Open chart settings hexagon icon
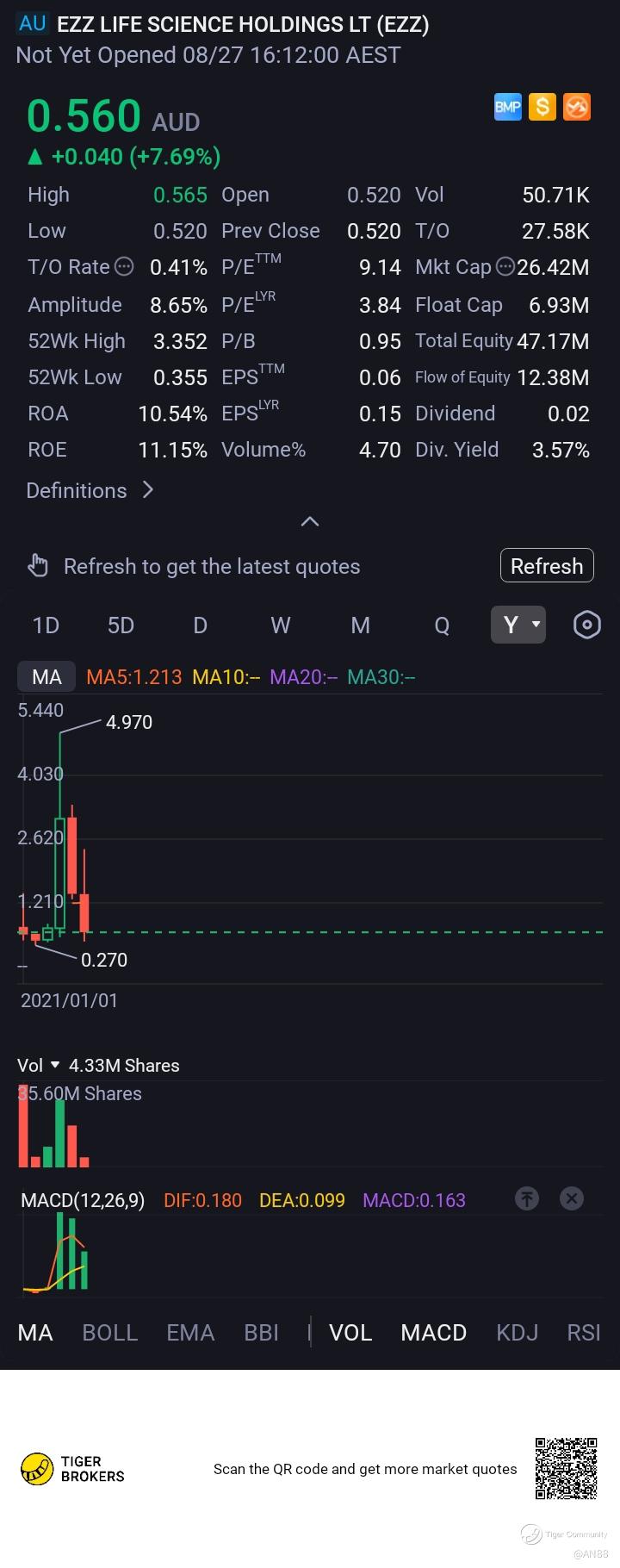The width and height of the screenshot is (620, 1568). [586, 625]
